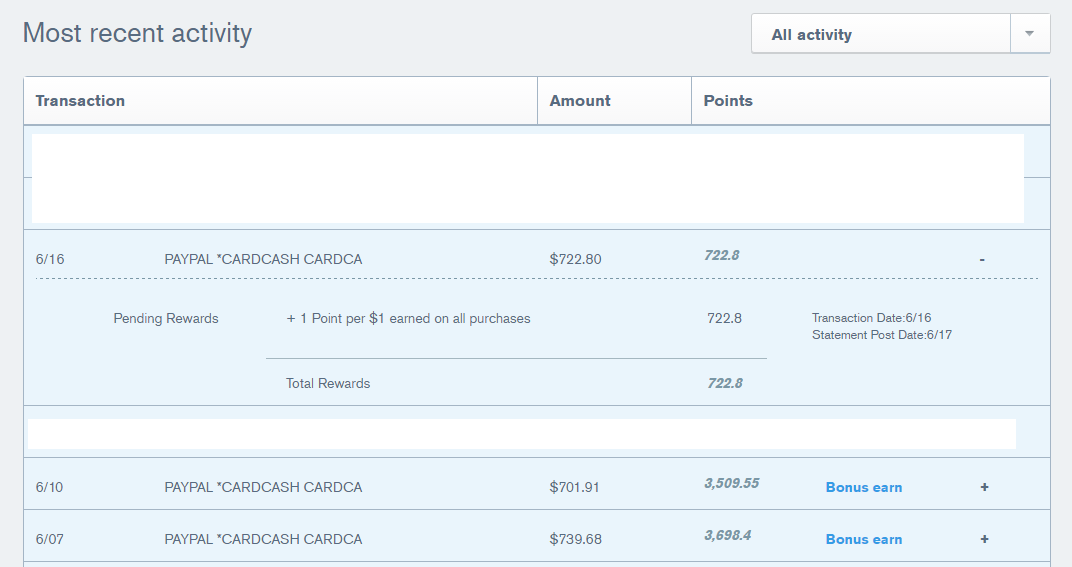
Task: Select the 6/16 PAYPAL *CARDCASH merchant name
Action: [263, 259]
